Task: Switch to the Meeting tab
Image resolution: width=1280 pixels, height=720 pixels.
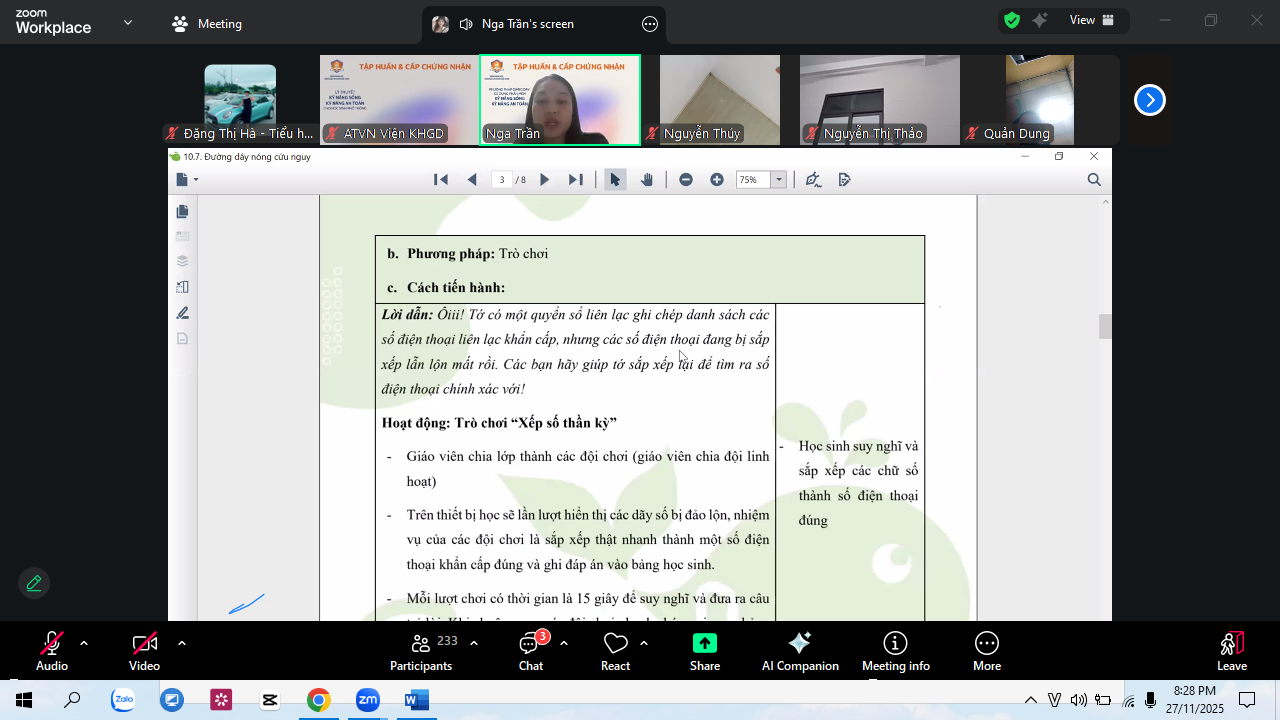Action: point(207,24)
